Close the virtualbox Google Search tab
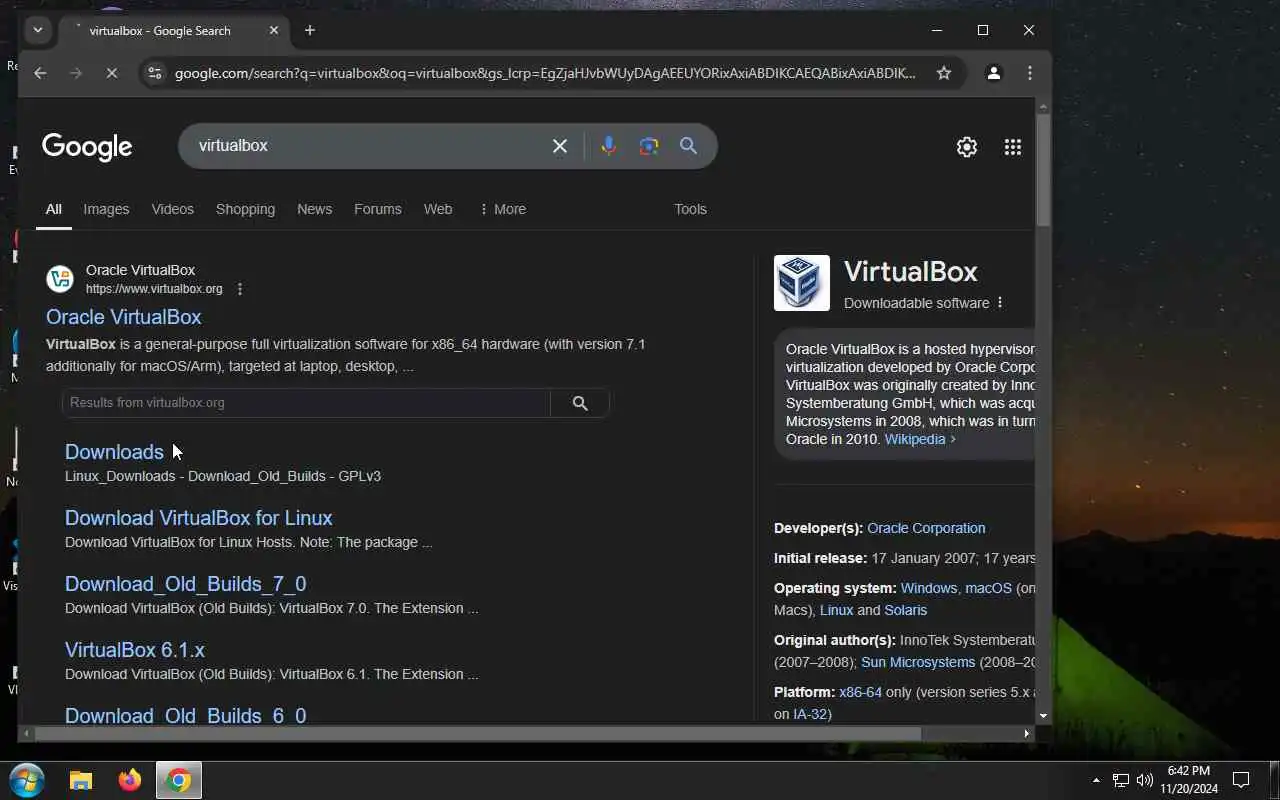Screen dimensions: 1280x800 (274, 31)
